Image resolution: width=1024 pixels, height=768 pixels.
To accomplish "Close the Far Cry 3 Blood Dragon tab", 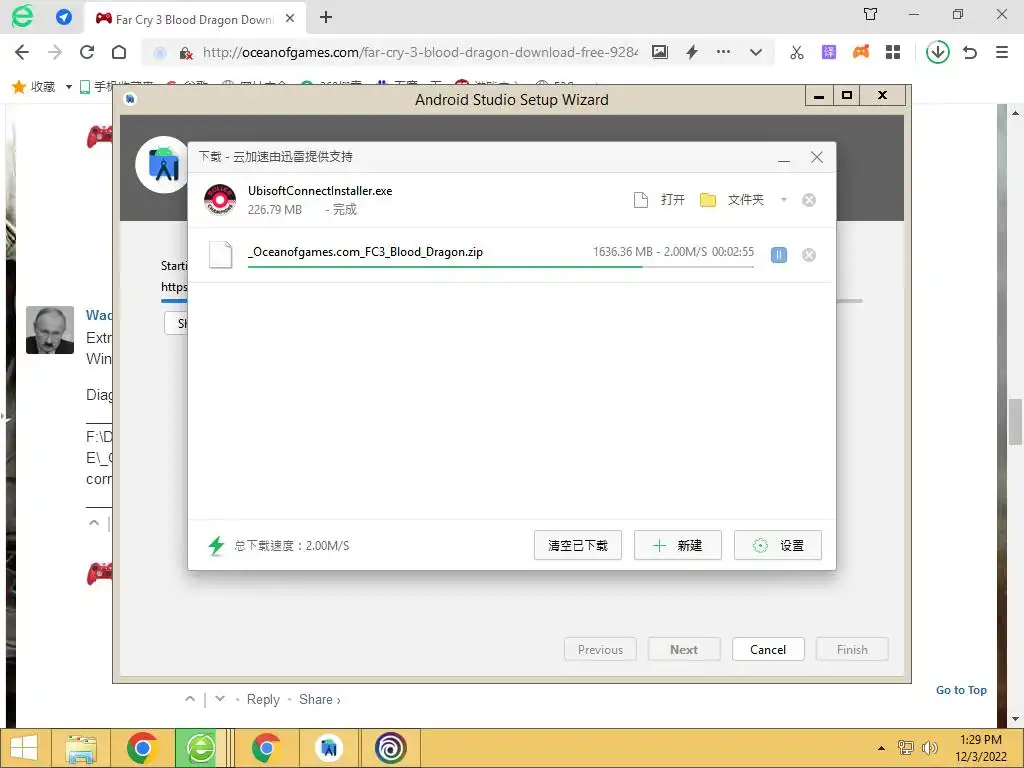I will pyautogui.click(x=290, y=18).
